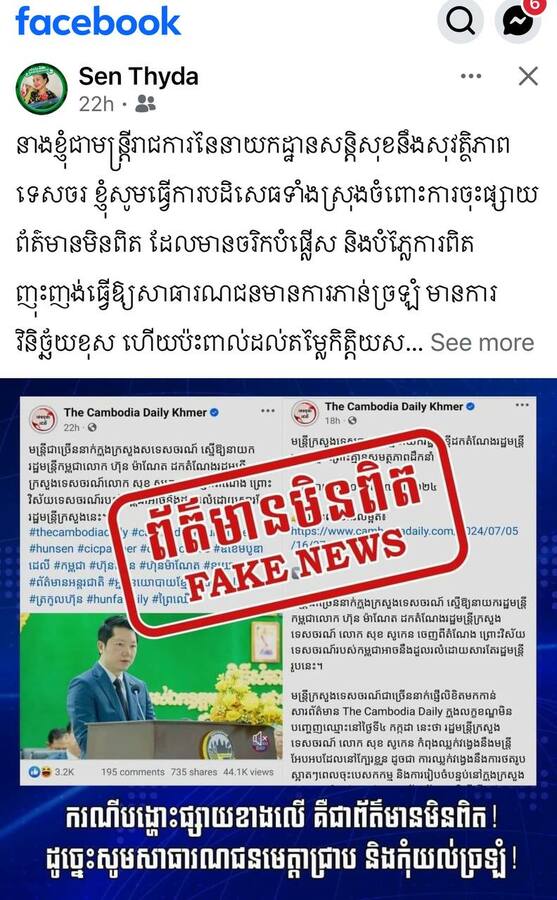This screenshot has height=900, width=557.
Task: Click right Cambodia Daily Khmer page avatar
Action: (x=305, y=413)
